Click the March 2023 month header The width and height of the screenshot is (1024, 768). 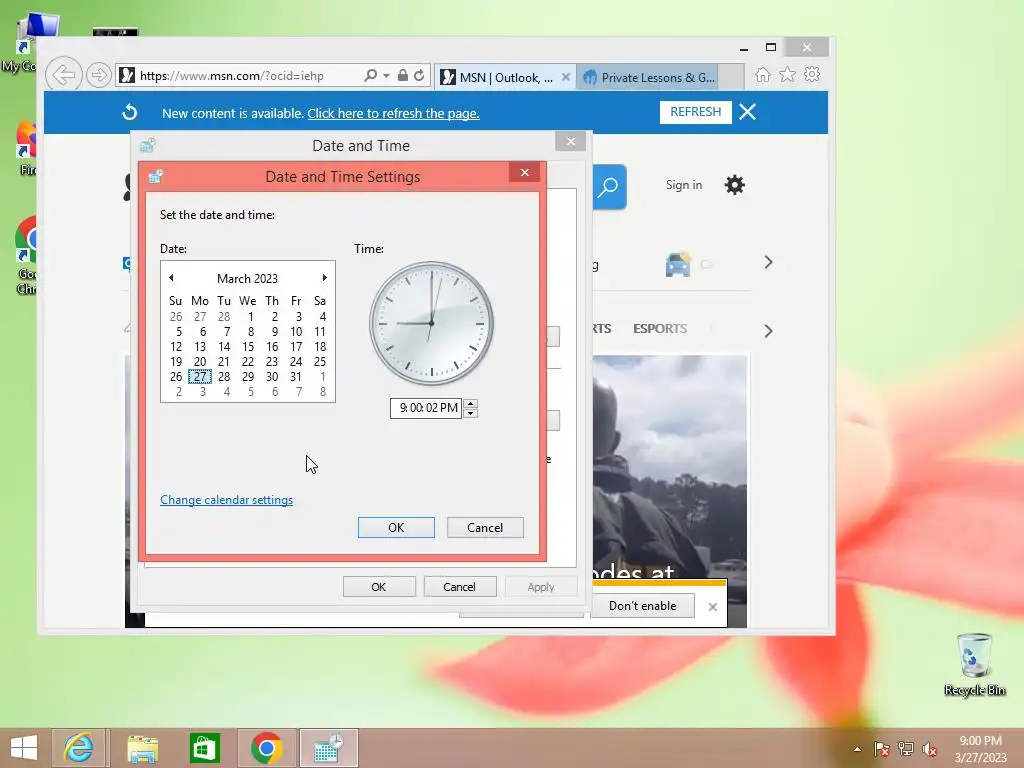point(248,279)
